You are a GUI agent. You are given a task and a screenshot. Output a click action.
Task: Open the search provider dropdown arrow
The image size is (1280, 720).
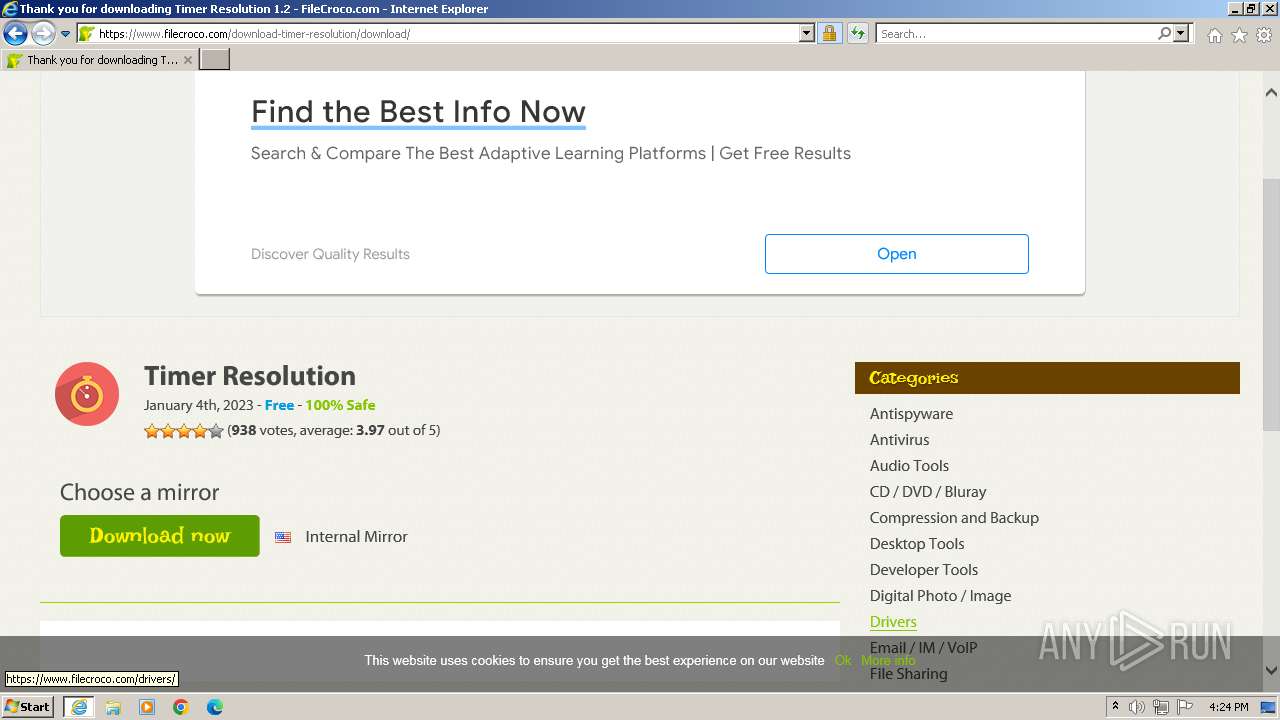click(1181, 33)
